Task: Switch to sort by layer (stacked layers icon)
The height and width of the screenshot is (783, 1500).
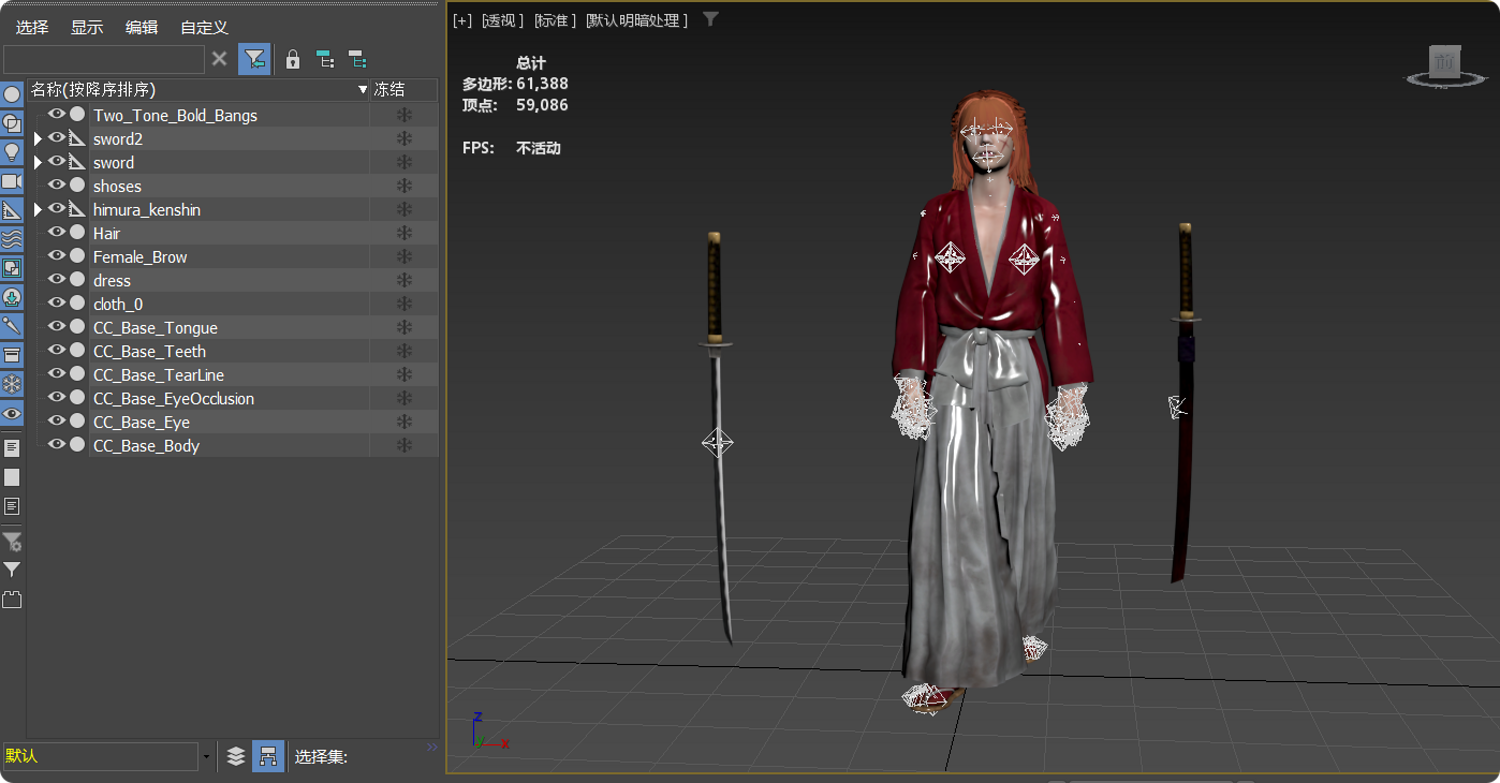Action: (x=236, y=757)
